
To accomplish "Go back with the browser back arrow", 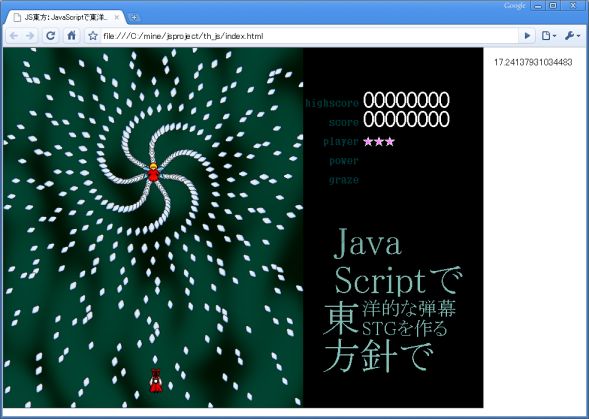I will (14, 36).
